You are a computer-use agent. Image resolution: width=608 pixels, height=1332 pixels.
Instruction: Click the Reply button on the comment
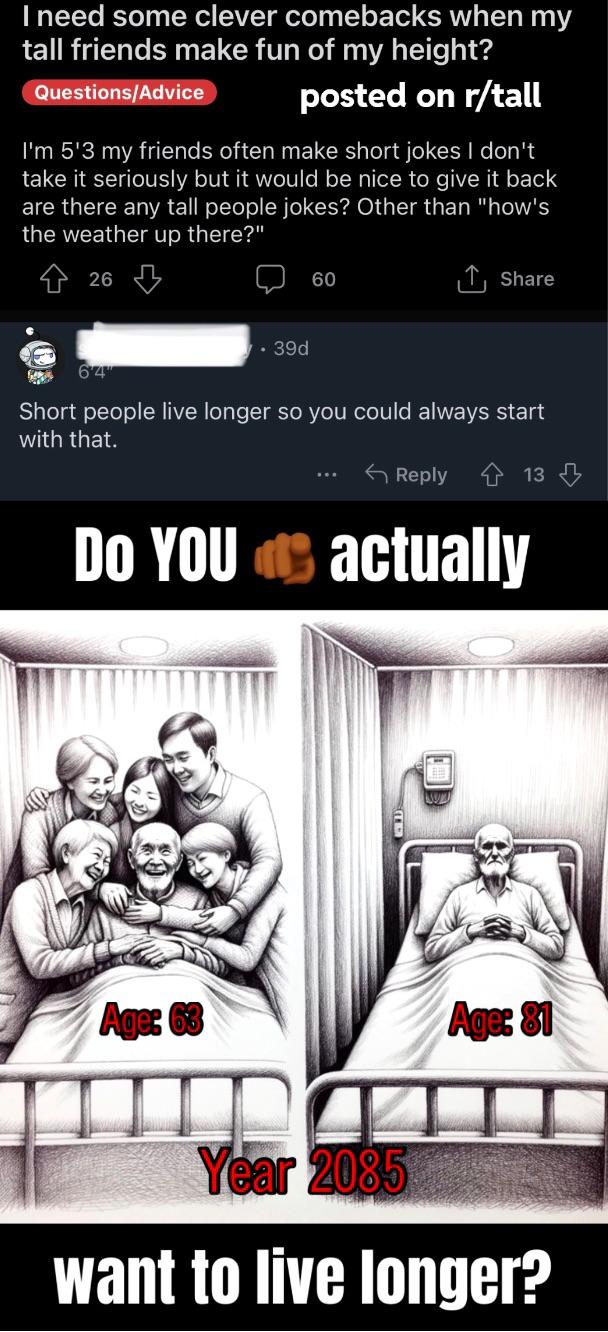[405, 475]
